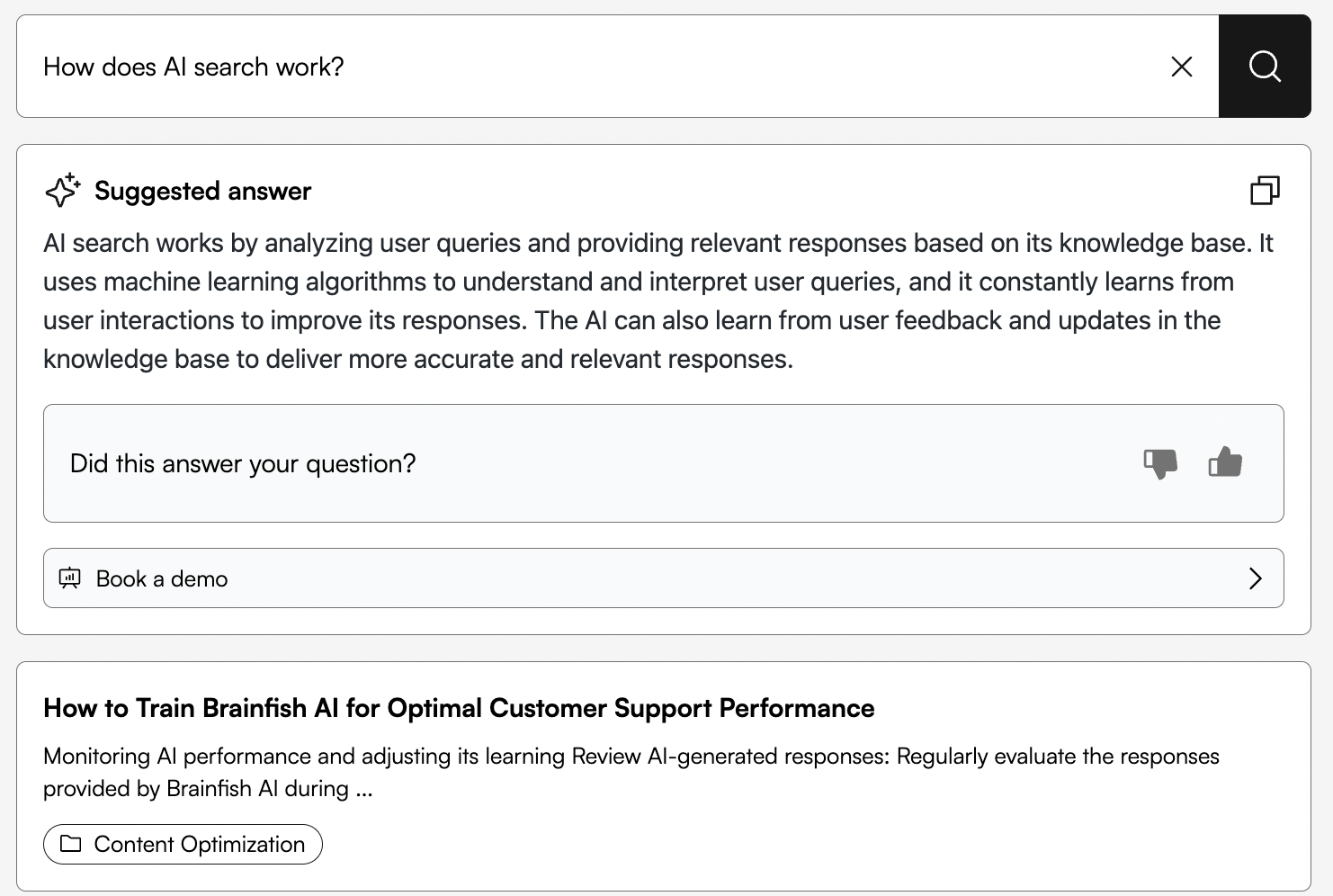The width and height of the screenshot is (1333, 896).
Task: Click the search magnifier button
Action: tap(1265, 66)
